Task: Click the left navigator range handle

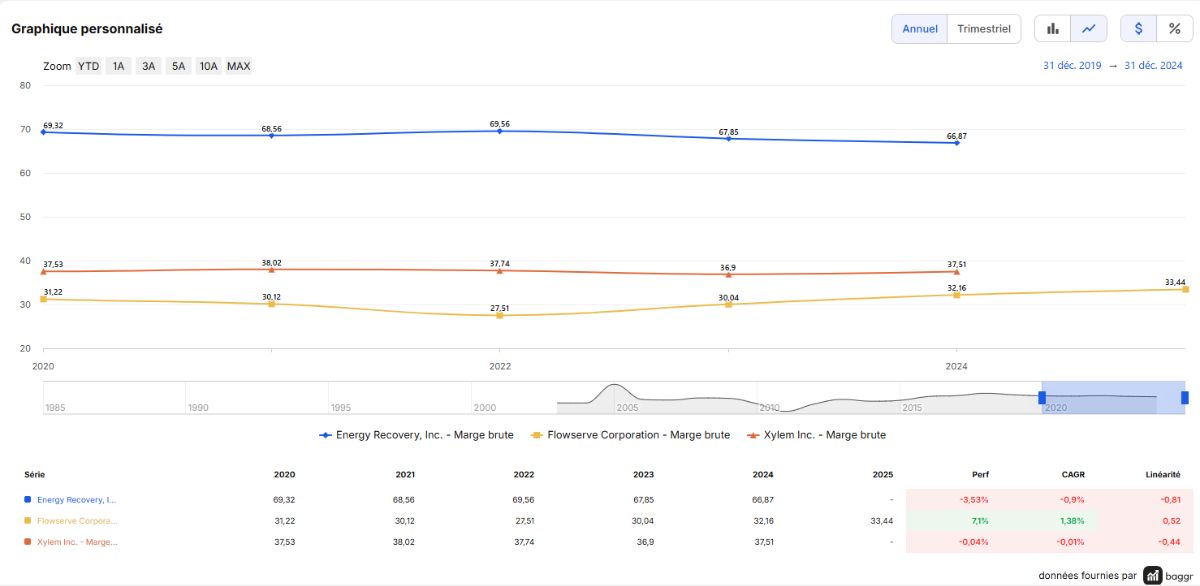Action: coord(1042,398)
